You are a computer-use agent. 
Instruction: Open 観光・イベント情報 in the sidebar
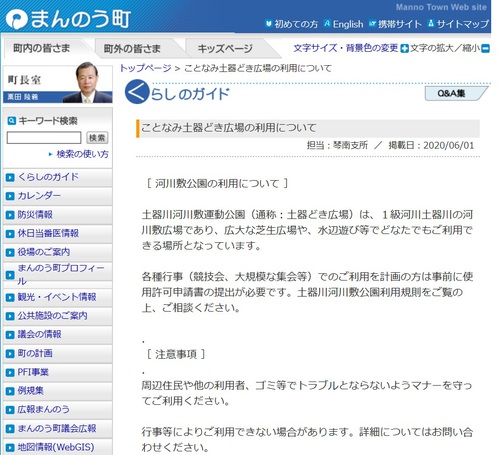[x=58, y=297]
